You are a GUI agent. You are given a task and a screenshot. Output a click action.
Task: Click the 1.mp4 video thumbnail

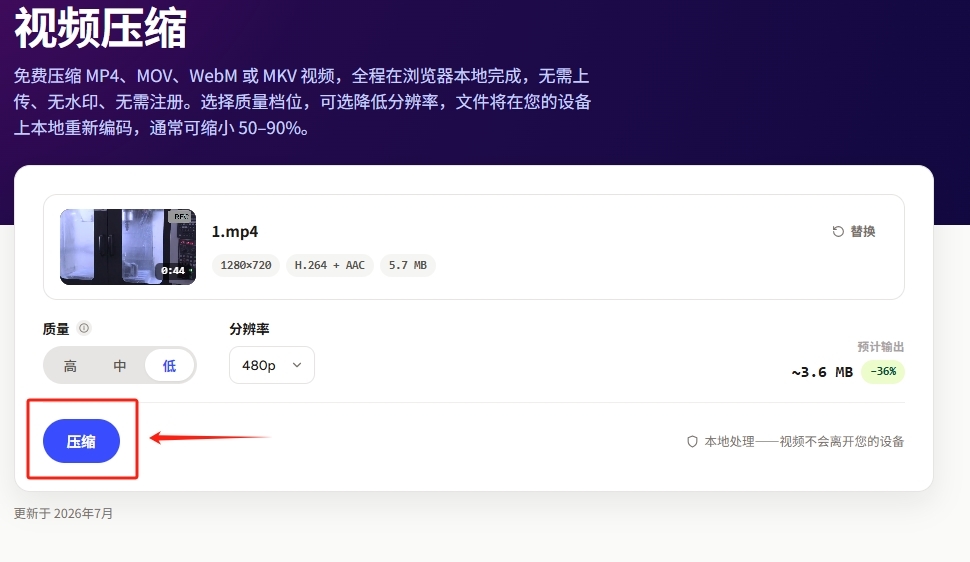[x=128, y=247]
